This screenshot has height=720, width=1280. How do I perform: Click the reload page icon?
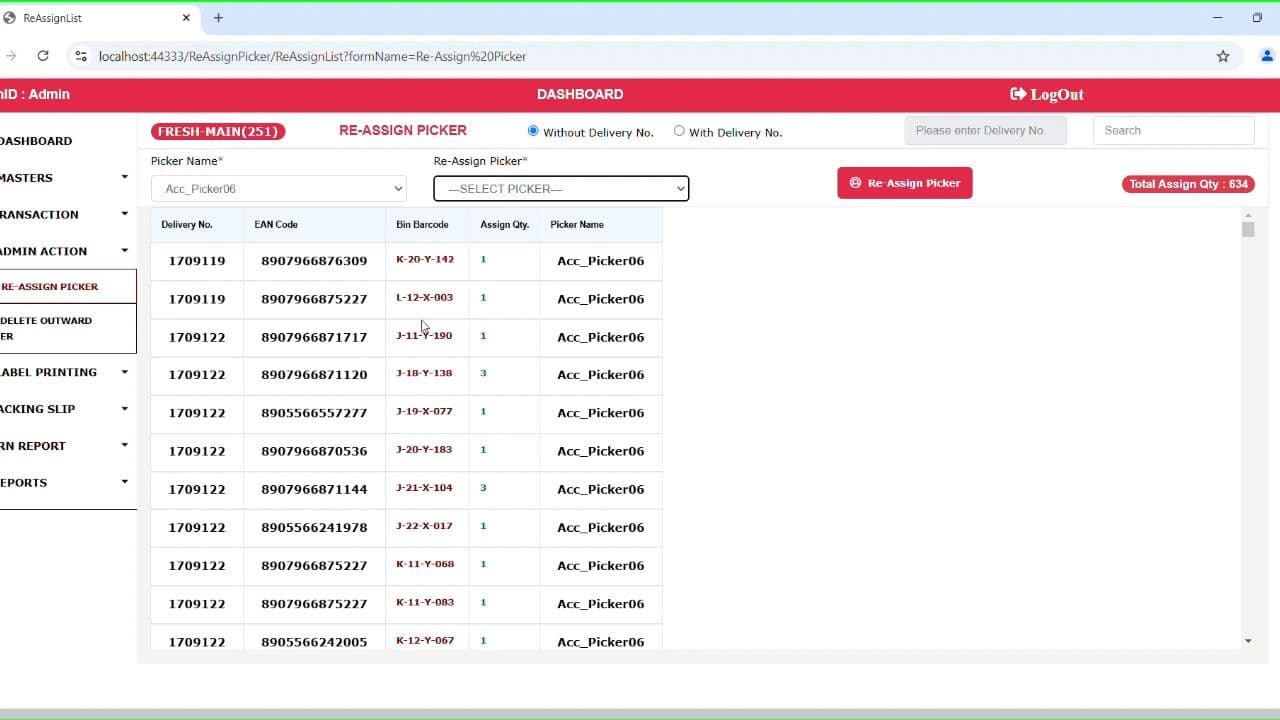pyautogui.click(x=42, y=57)
